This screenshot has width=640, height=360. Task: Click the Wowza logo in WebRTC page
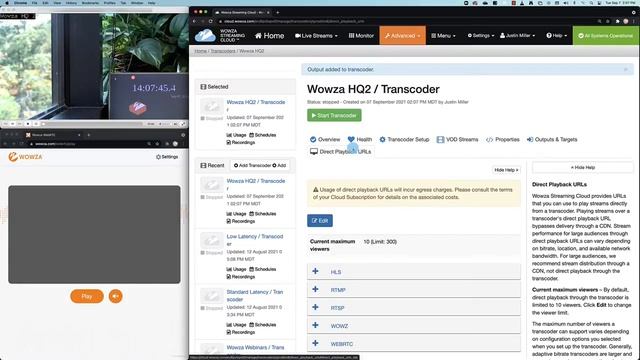[x=25, y=157]
